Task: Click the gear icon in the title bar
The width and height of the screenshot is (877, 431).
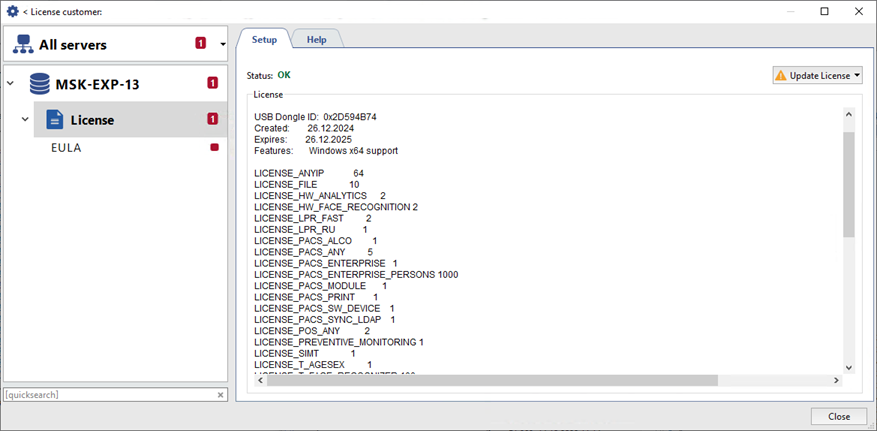Action: click(12, 11)
